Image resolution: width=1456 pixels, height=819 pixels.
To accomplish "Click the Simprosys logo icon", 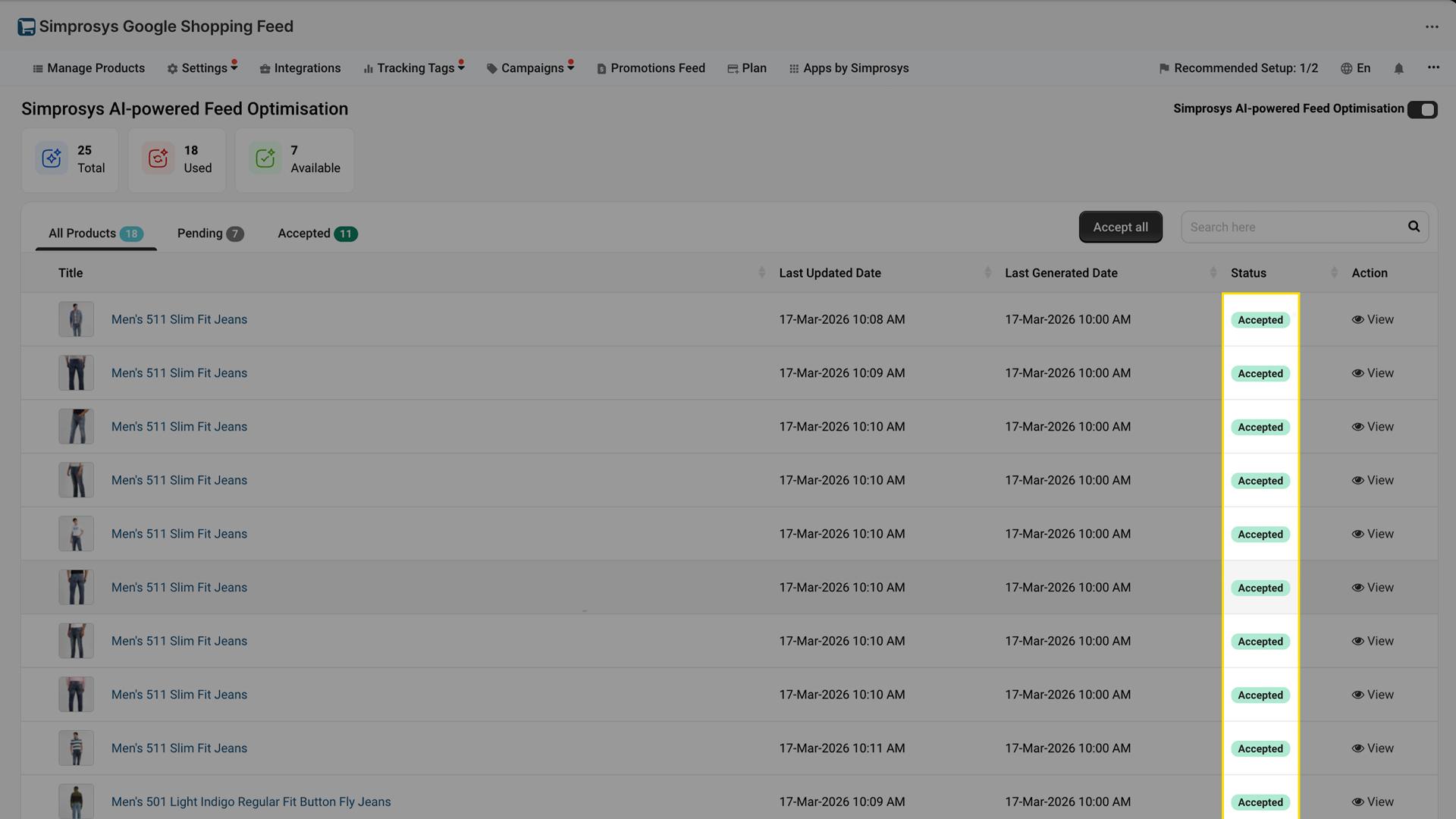I will [27, 26].
